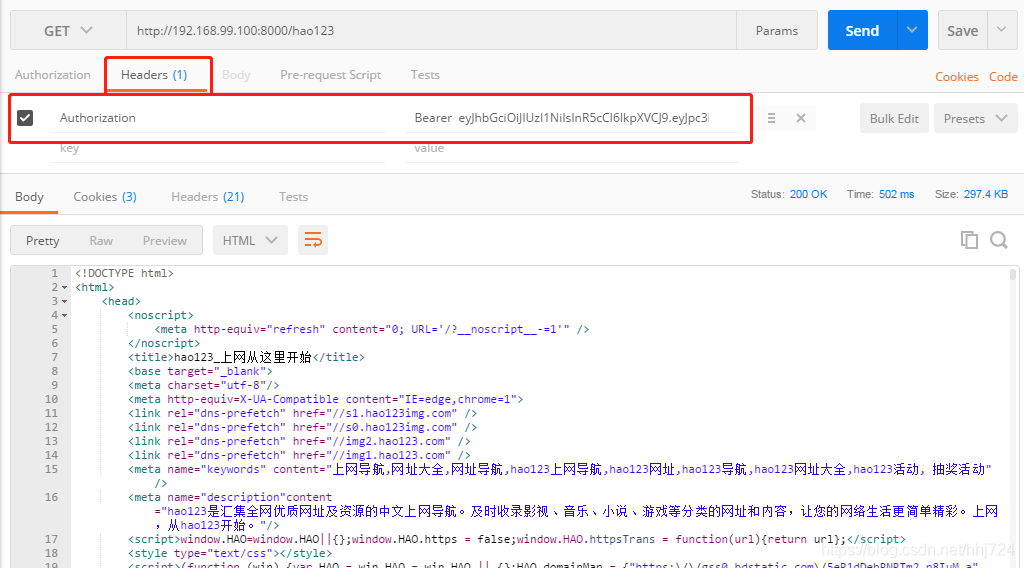Click the title tag line
Image resolution: width=1024 pixels, height=568 pixels.
(246, 358)
